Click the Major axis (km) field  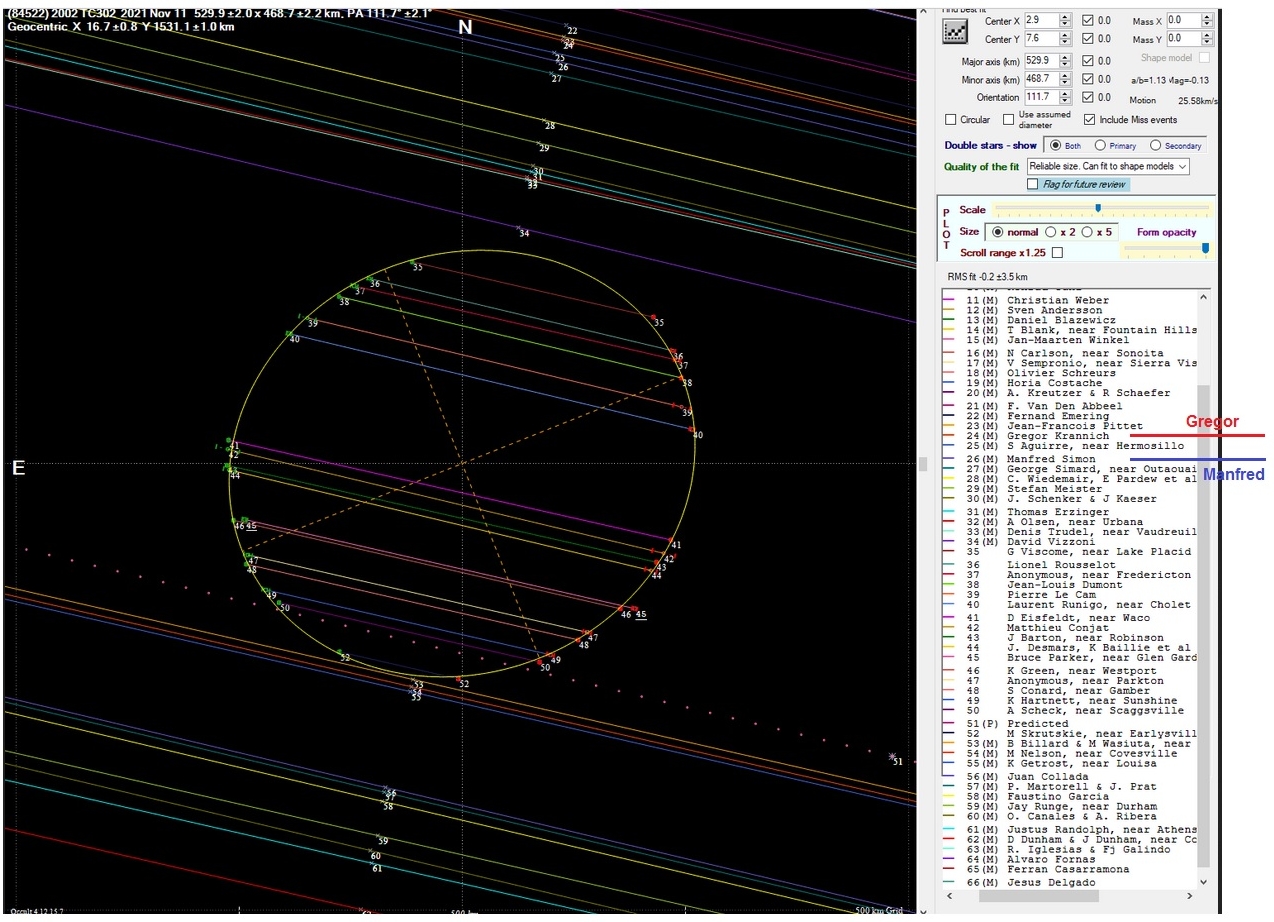[x=1040, y=60]
